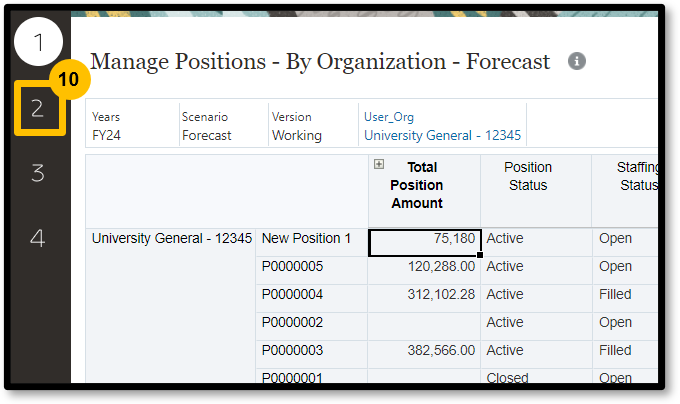Select row header P0000005

[x=292, y=267]
